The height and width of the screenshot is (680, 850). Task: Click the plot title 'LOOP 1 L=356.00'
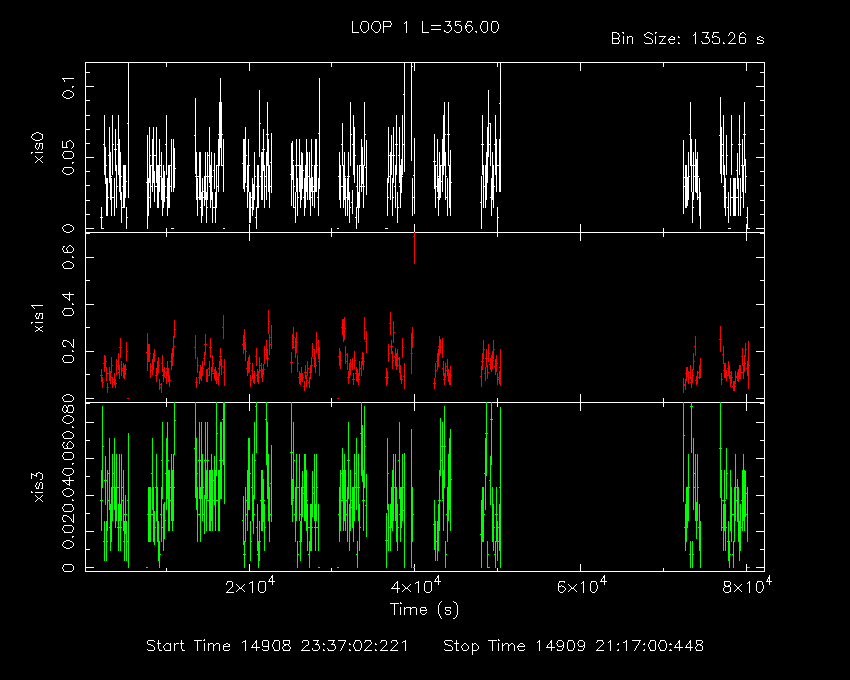click(x=425, y=28)
